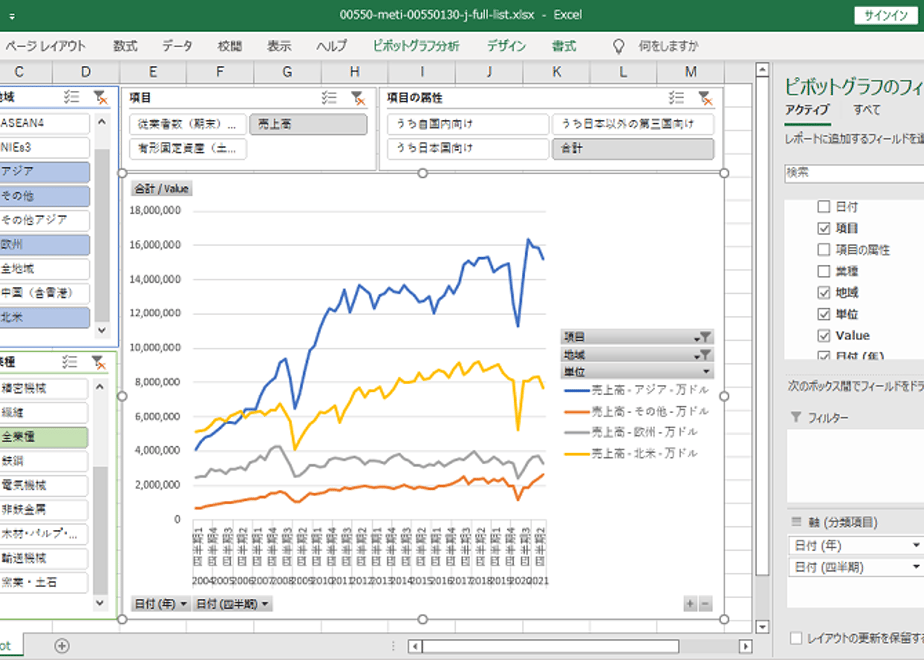Select 中国（含香港） region slicer item
This screenshot has height=660, width=924.
pyautogui.click(x=44, y=293)
